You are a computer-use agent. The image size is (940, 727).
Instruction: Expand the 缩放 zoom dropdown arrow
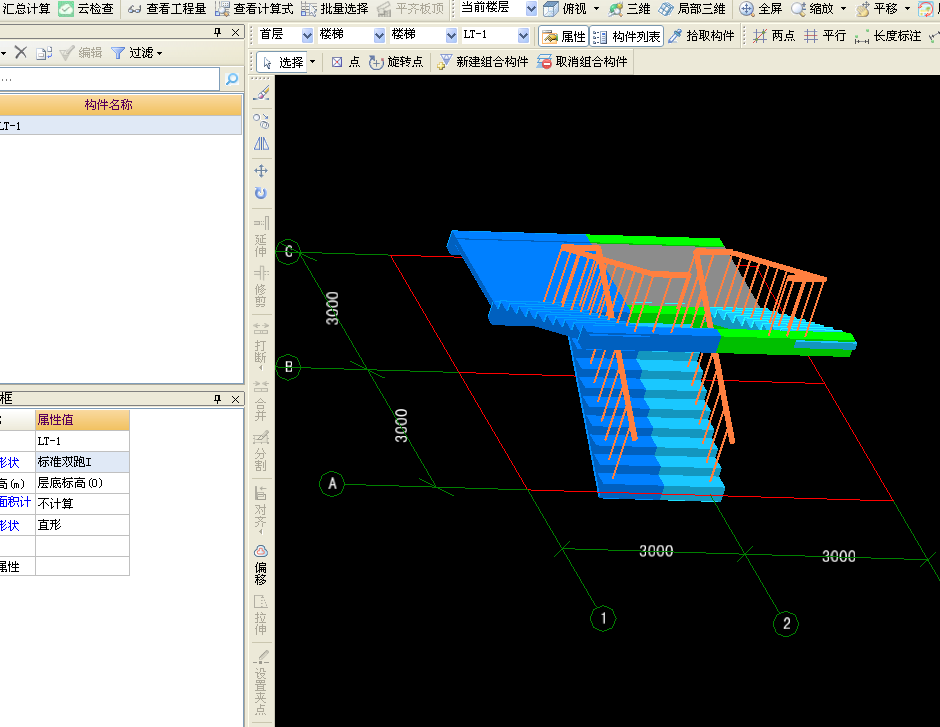(843, 9)
